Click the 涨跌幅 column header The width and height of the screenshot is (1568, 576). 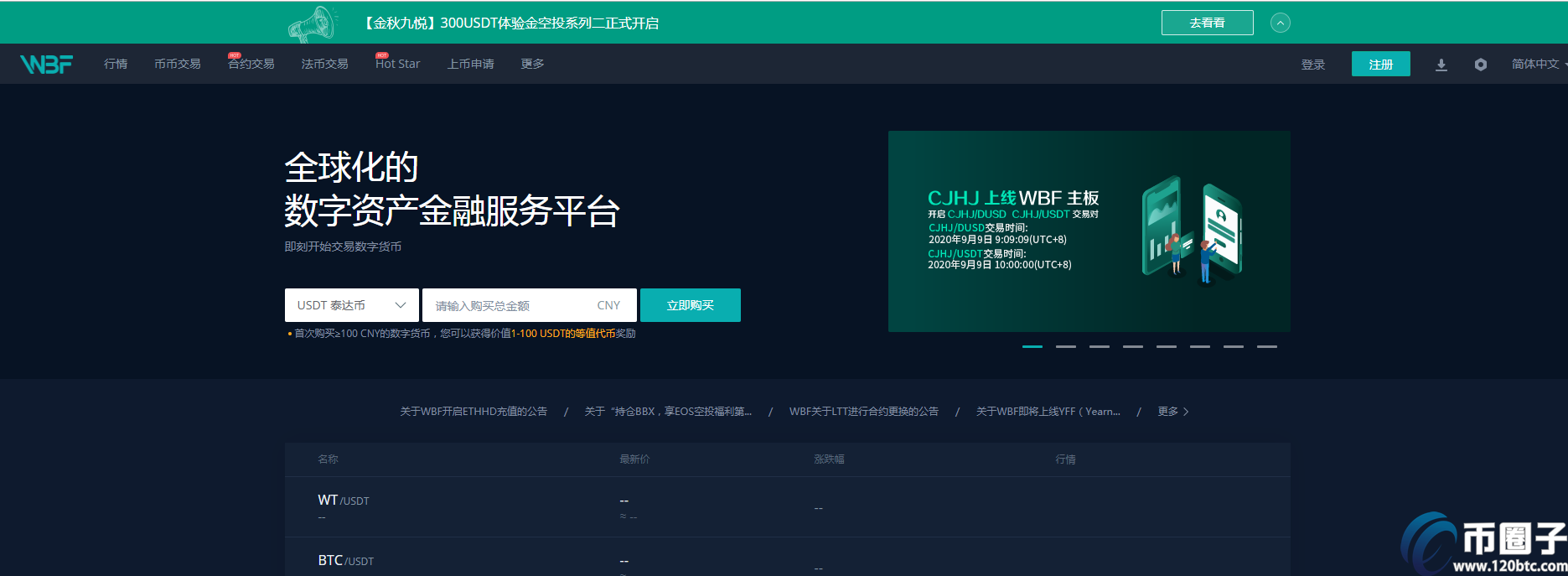[x=829, y=459]
